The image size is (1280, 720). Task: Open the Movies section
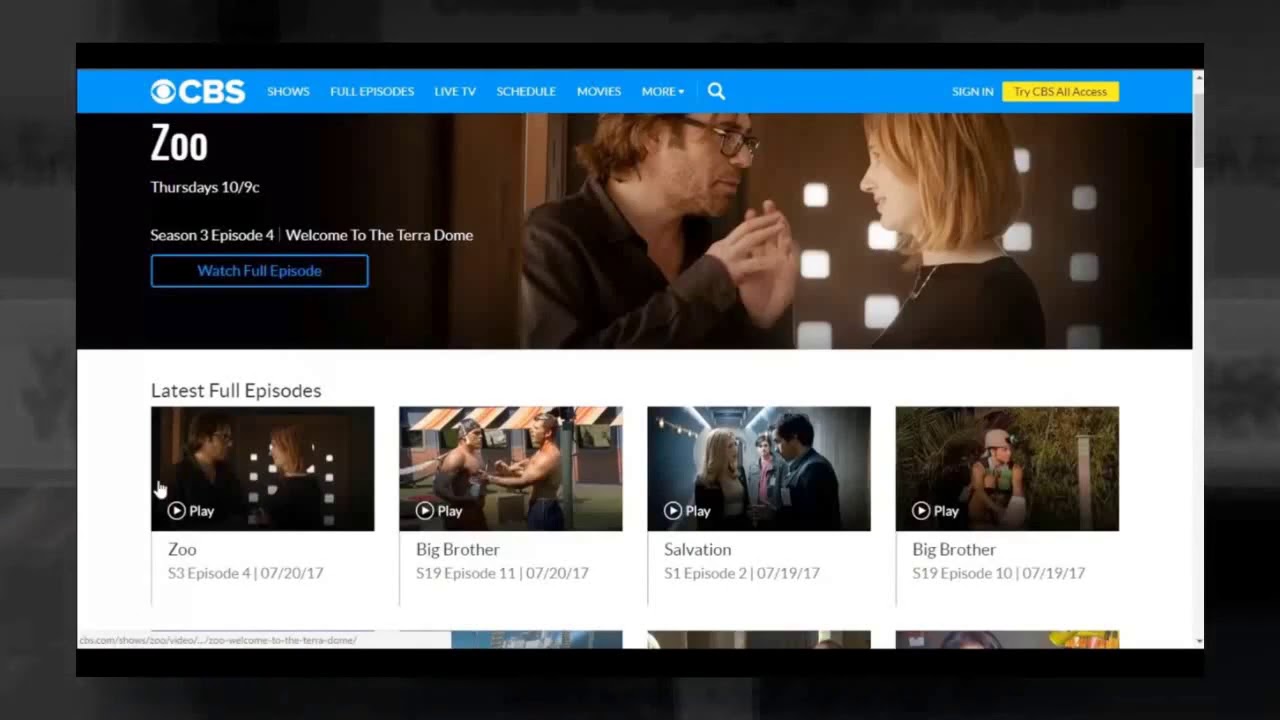(x=599, y=91)
